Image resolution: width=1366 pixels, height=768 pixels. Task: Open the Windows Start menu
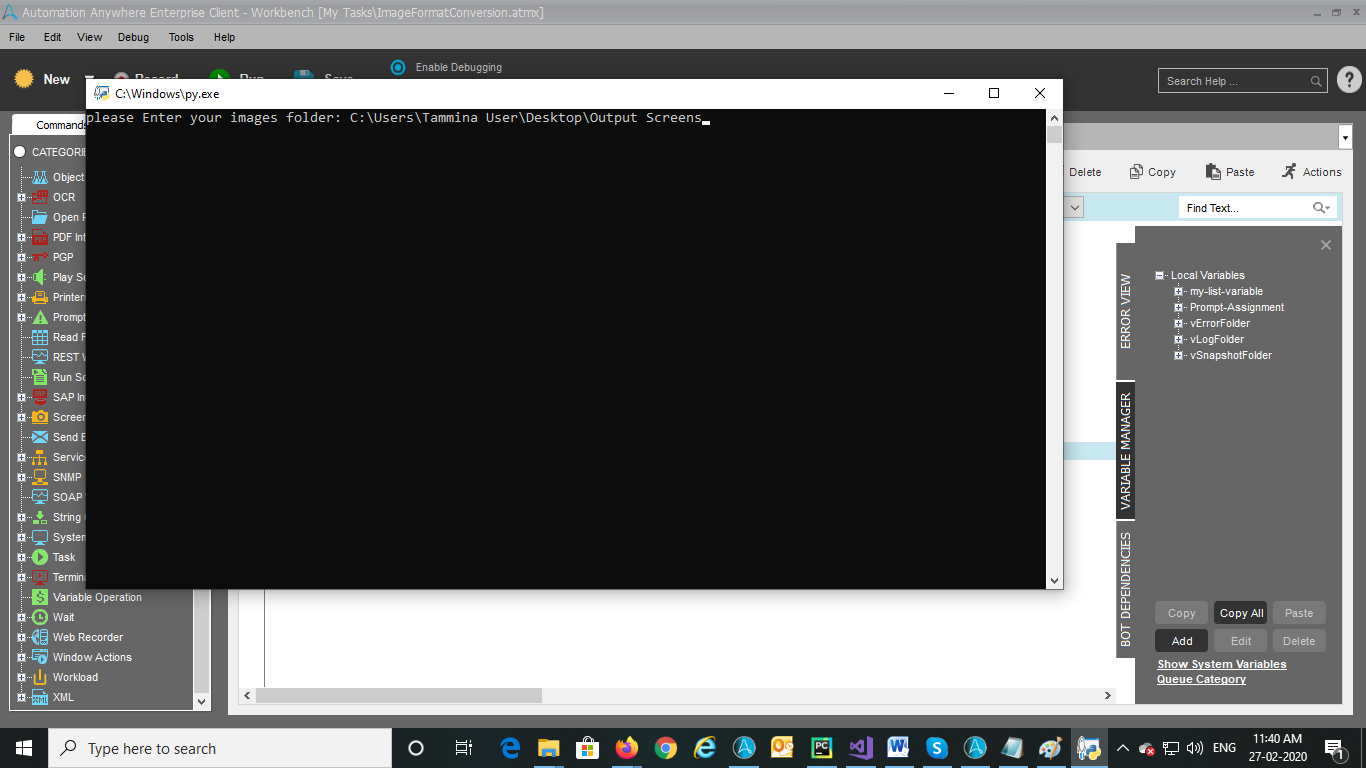point(24,748)
